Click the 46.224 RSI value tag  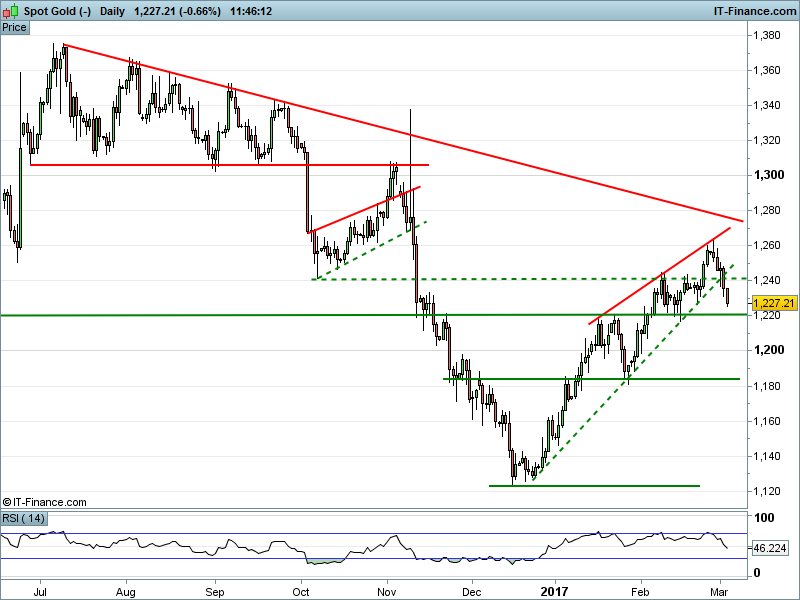pos(770,548)
